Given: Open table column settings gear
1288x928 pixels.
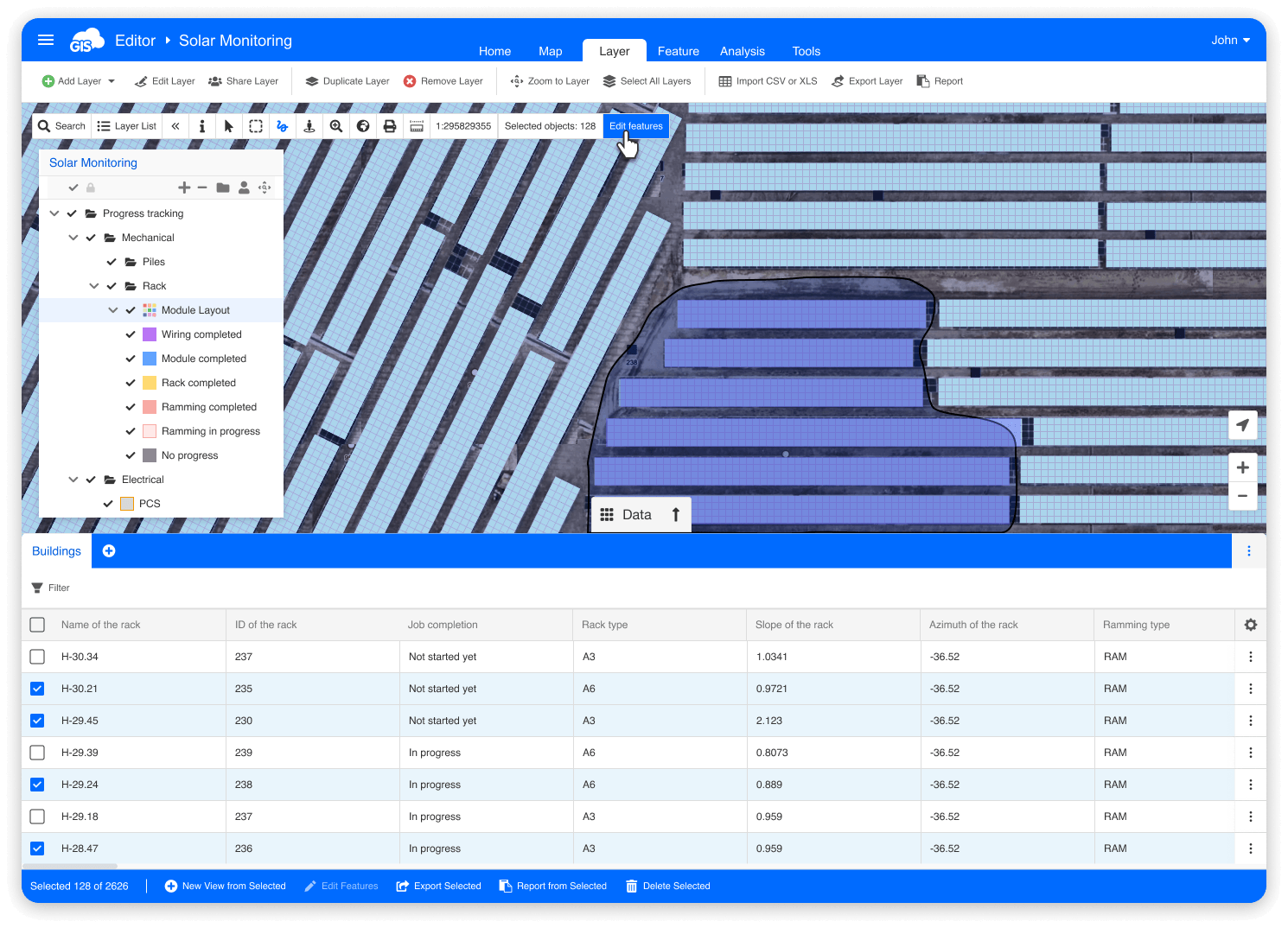Looking at the screenshot, I should (1251, 625).
